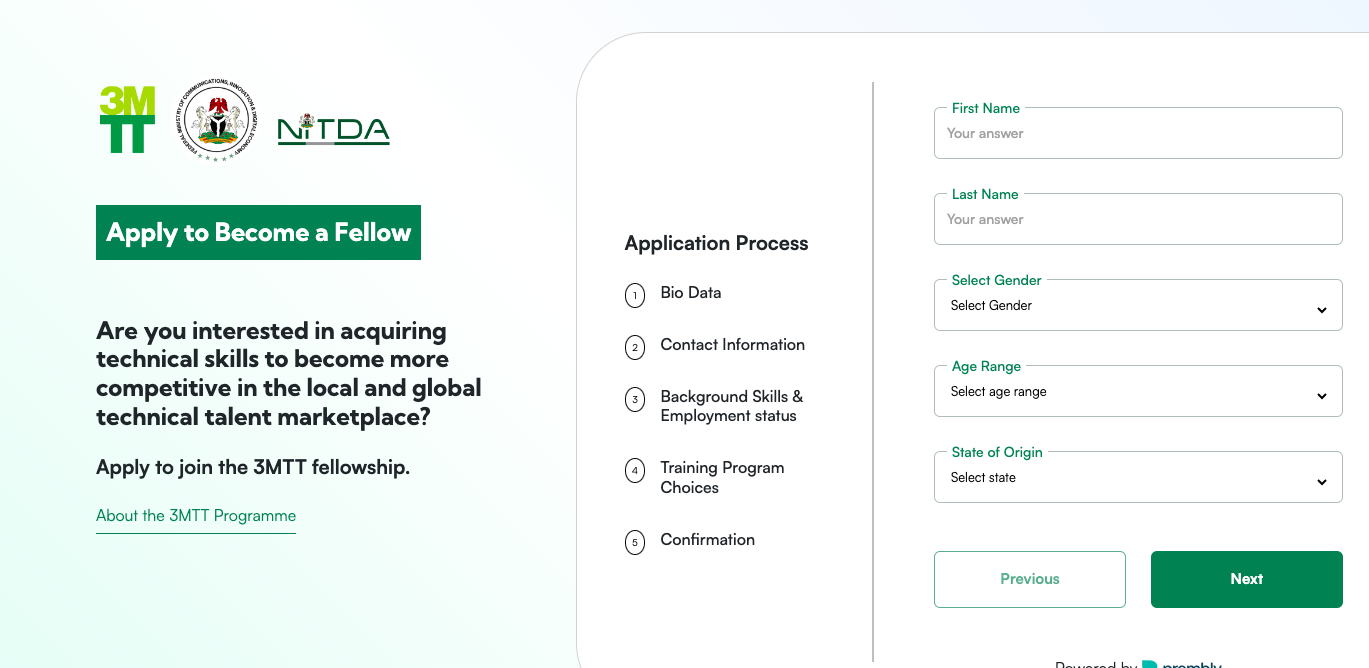The image size is (1369, 668).
Task: Click the NITDA logo
Action: 333,129
